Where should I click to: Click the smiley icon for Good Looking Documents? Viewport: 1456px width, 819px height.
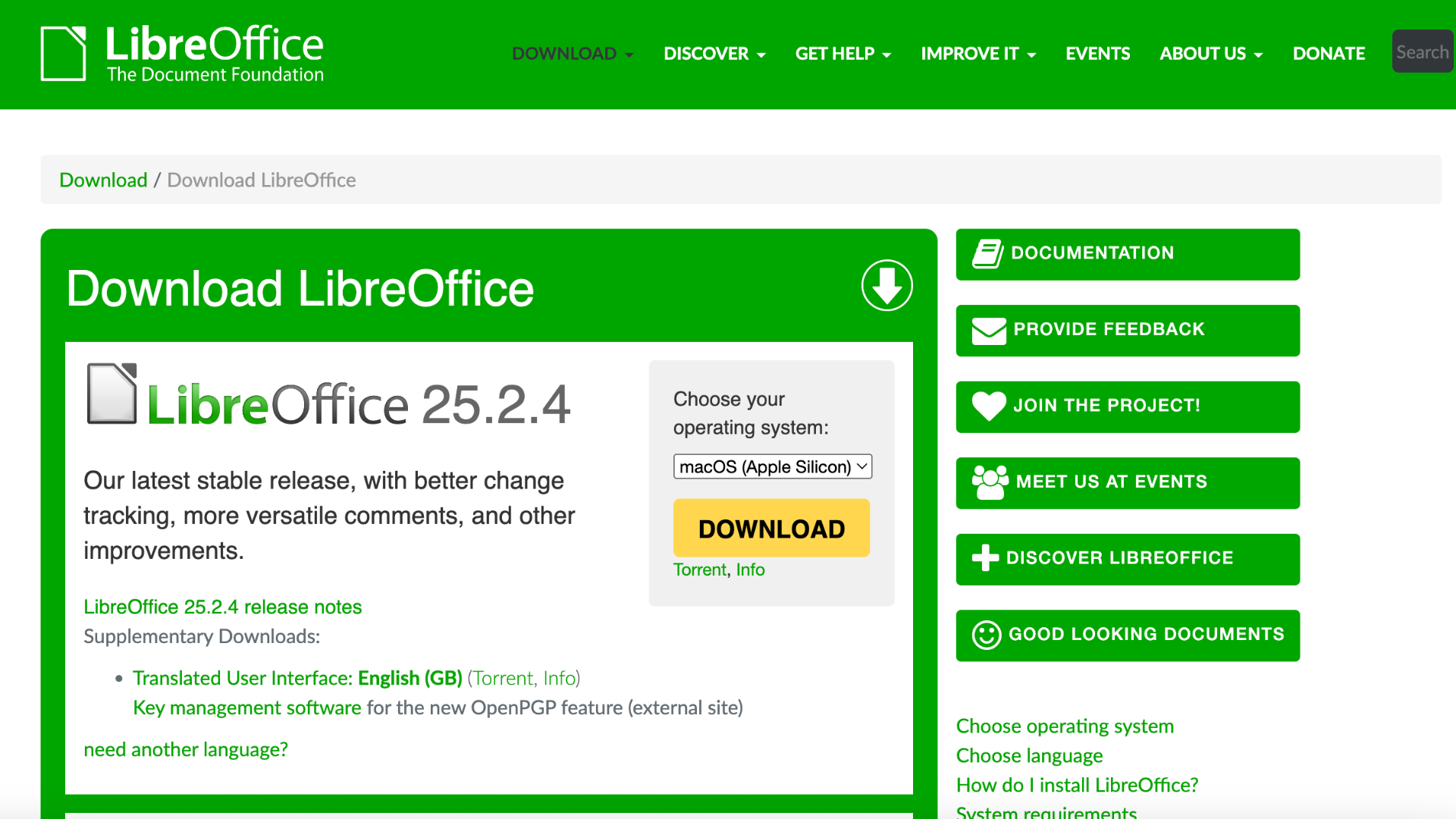(985, 635)
